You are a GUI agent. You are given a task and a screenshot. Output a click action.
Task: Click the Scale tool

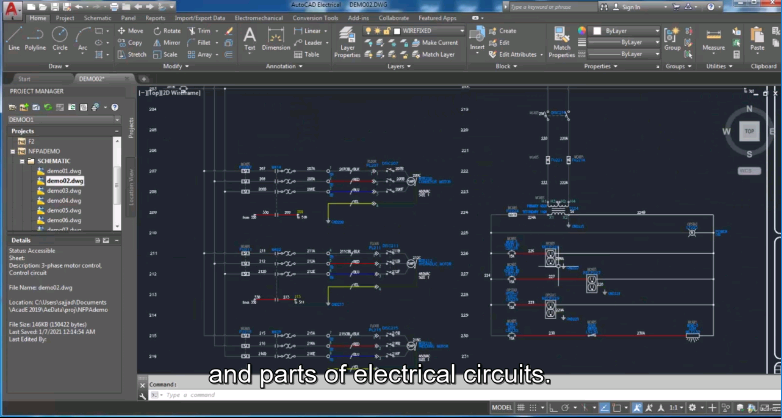pyautogui.click(x=165, y=54)
